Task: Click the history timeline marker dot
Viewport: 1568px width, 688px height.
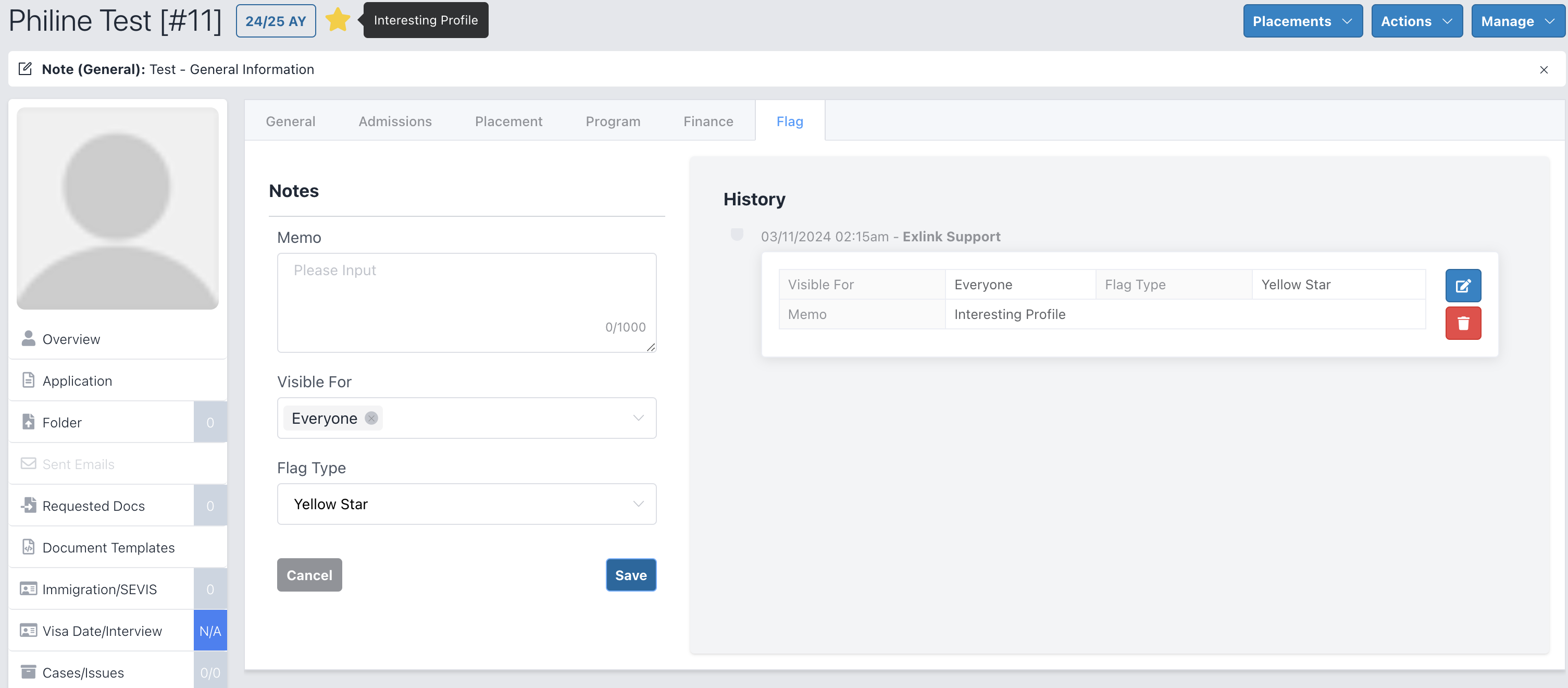Action: pos(737,235)
